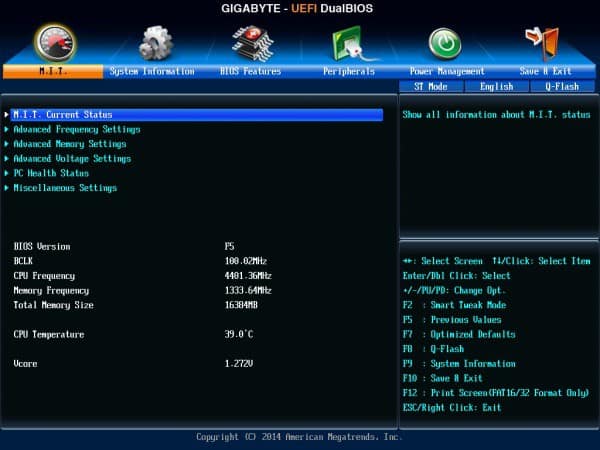Open Miscellaneous Settings submenu
The image size is (600, 450).
[x=65, y=188]
